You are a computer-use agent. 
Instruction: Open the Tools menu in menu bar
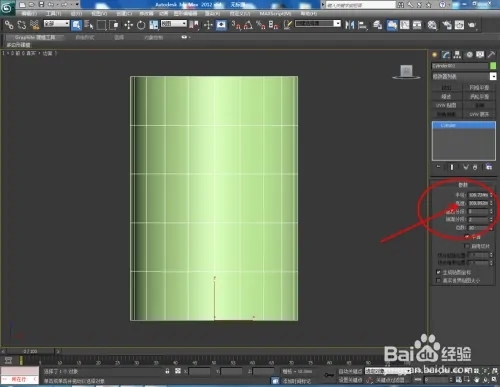(54, 14)
